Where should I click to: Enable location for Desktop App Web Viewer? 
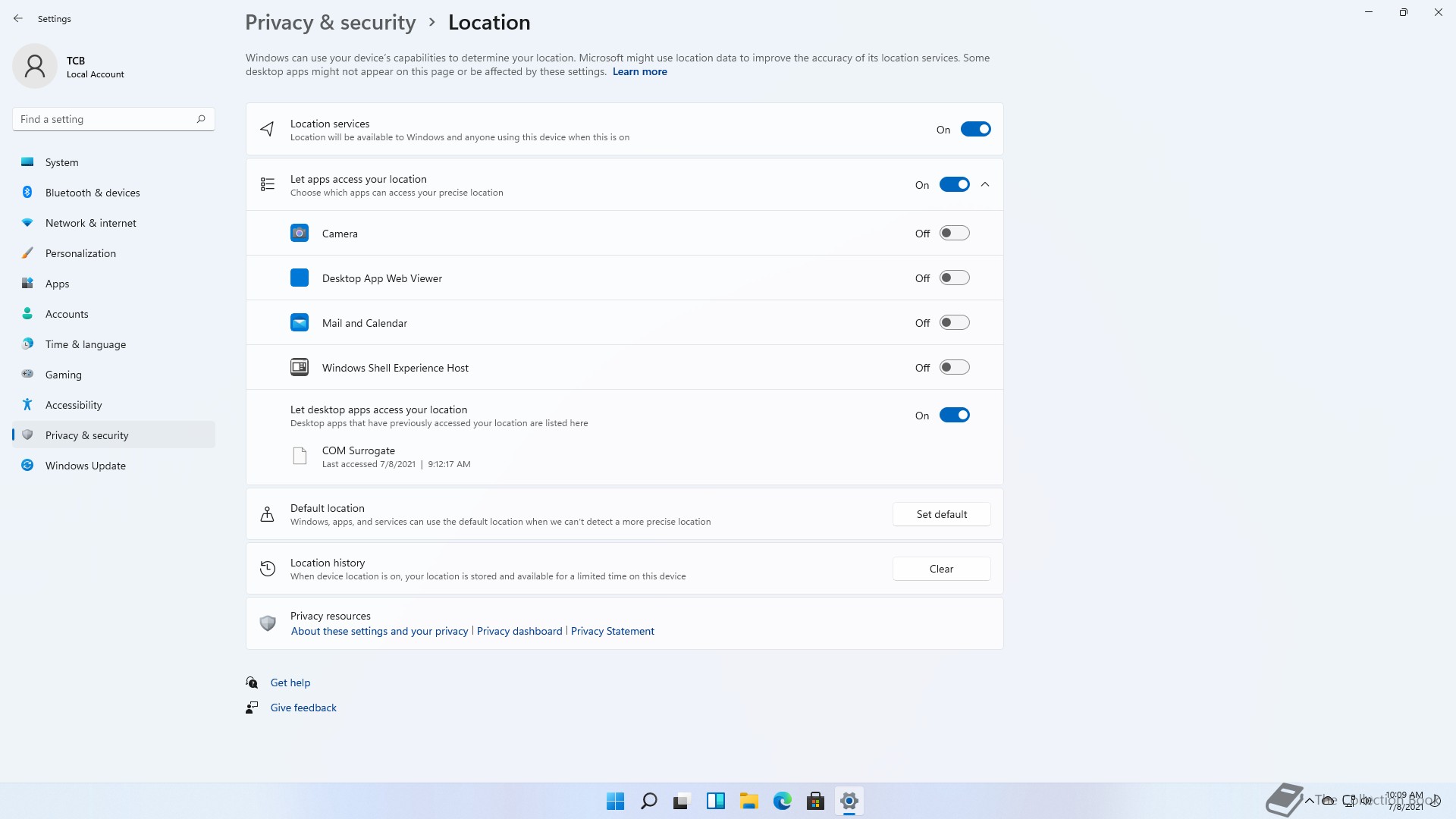tap(954, 278)
